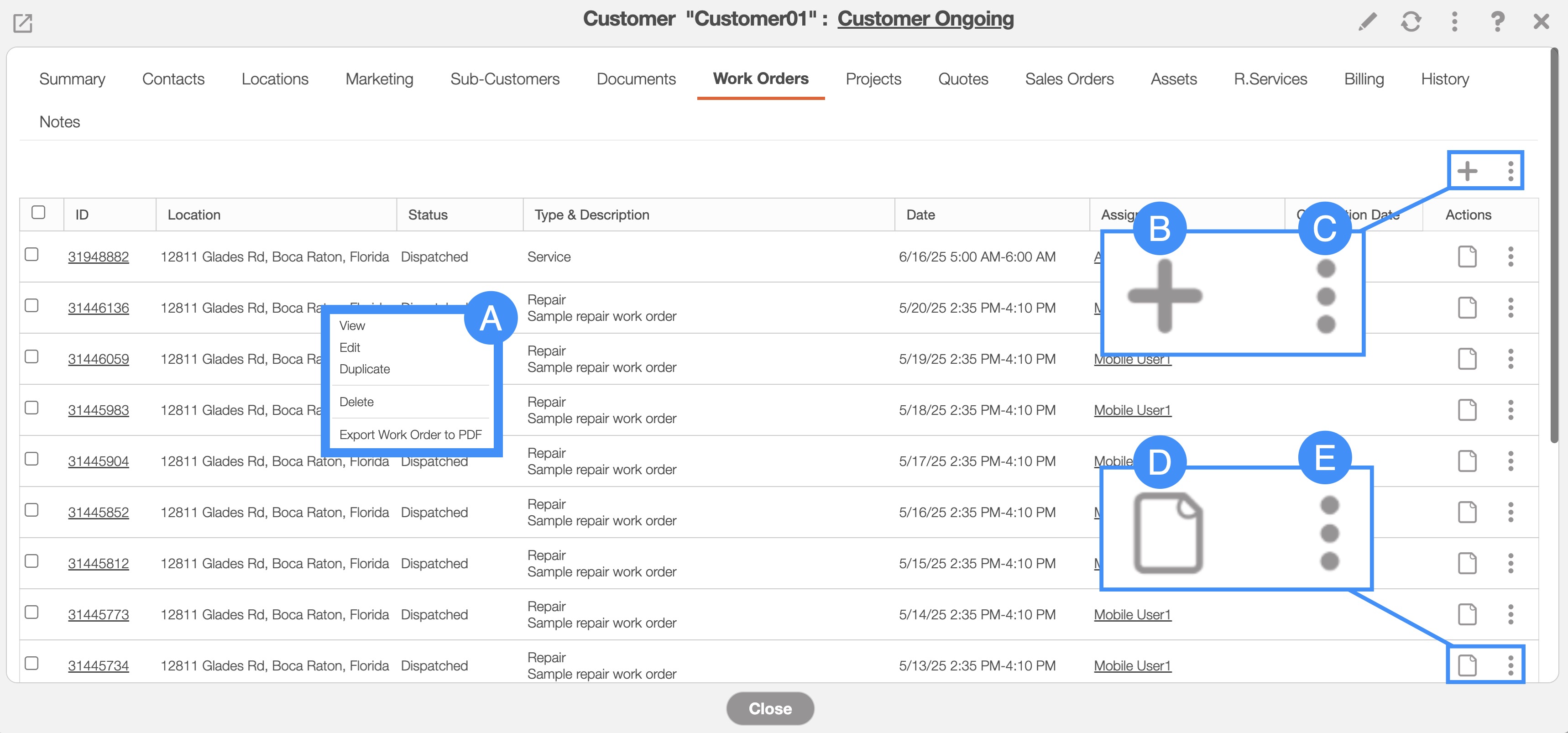Open work order link 31445812
The width and height of the screenshot is (1568, 733).
click(99, 564)
